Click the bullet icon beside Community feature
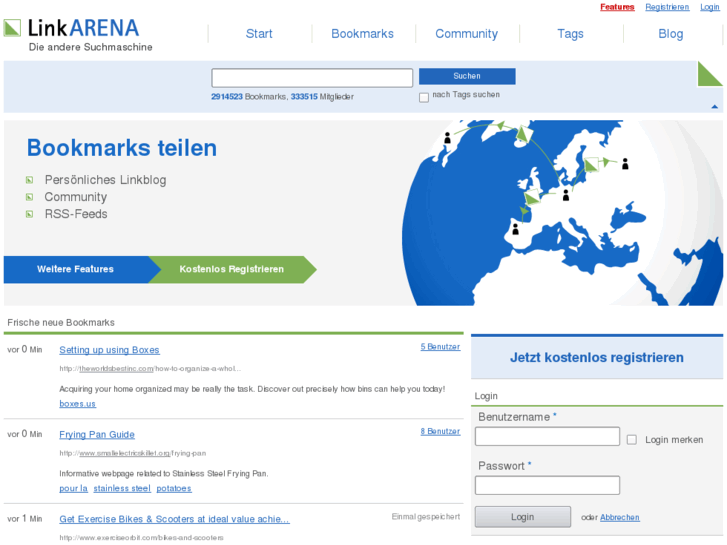 pos(29,197)
